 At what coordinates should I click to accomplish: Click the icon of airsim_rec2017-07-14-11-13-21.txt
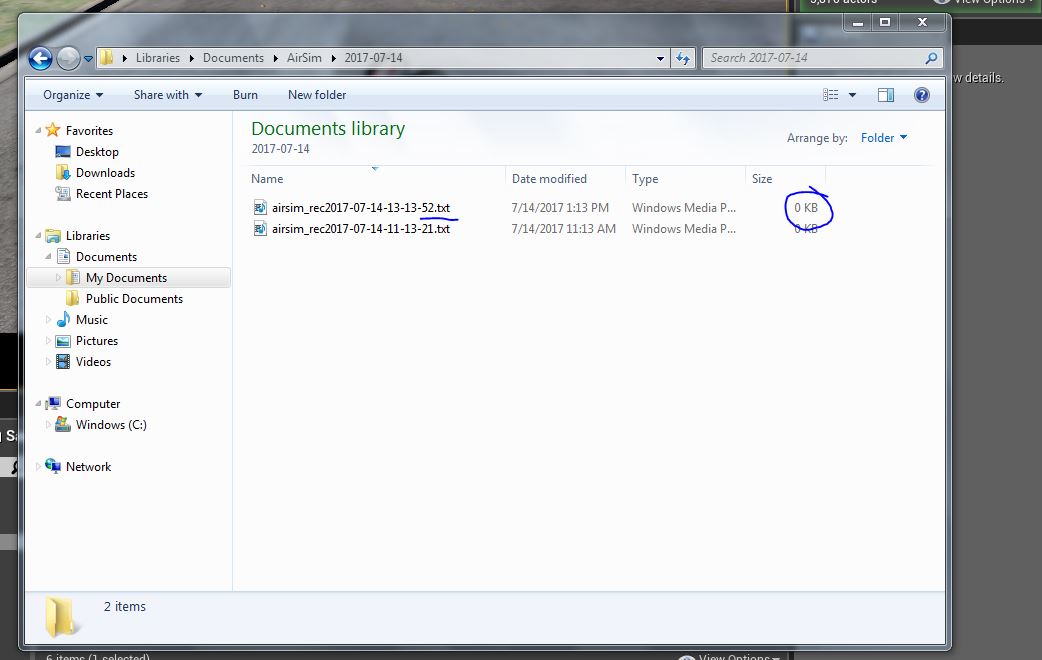pos(260,229)
